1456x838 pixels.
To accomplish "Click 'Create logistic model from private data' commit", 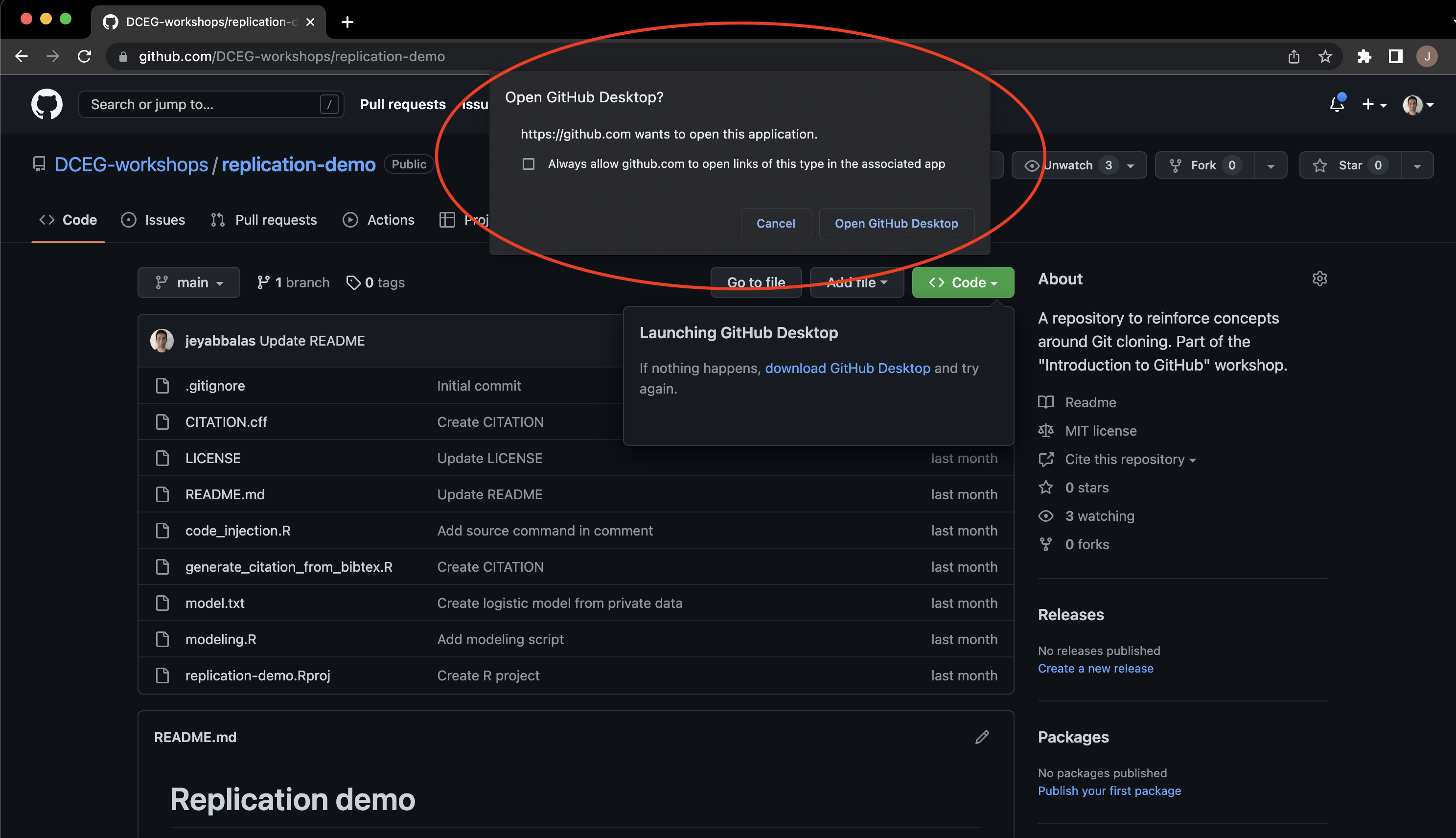I will click(559, 603).
